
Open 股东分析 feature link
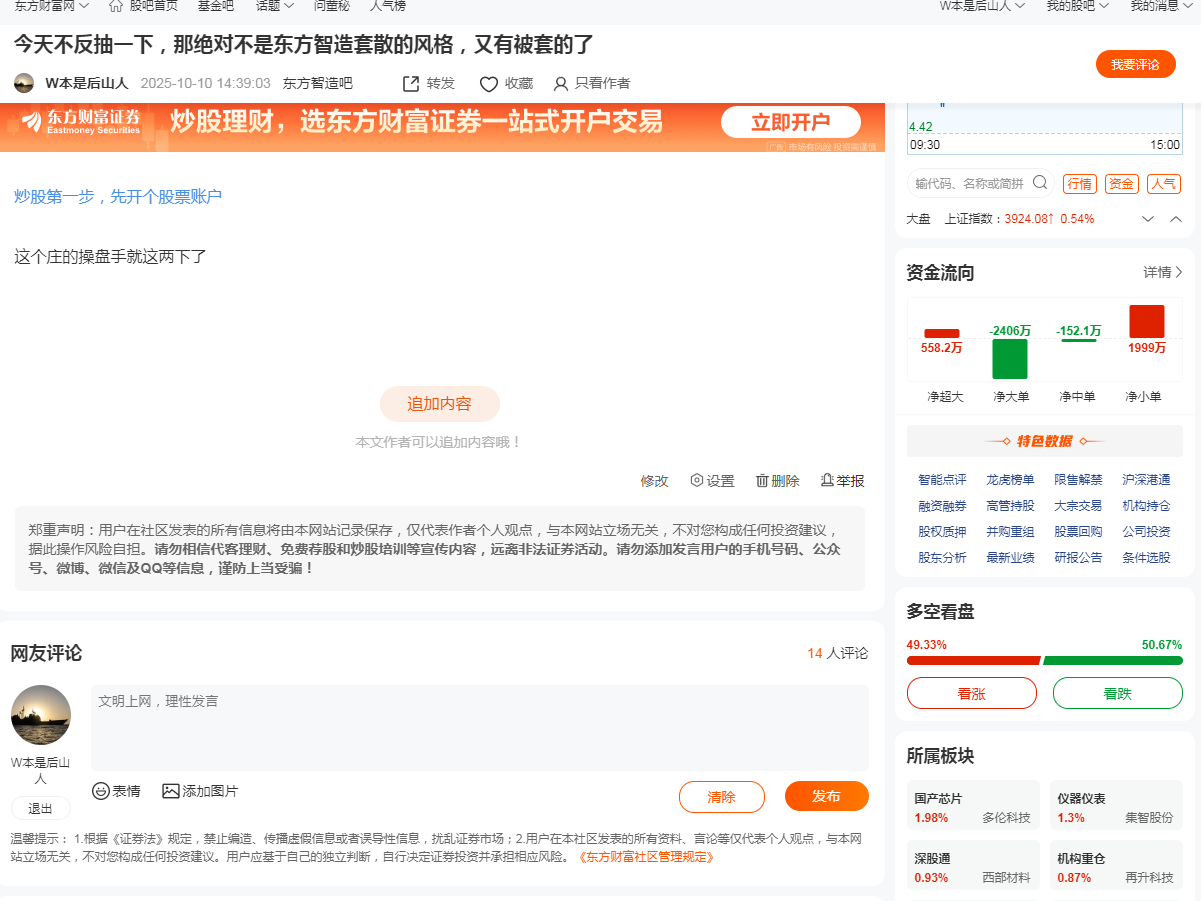tap(942, 558)
